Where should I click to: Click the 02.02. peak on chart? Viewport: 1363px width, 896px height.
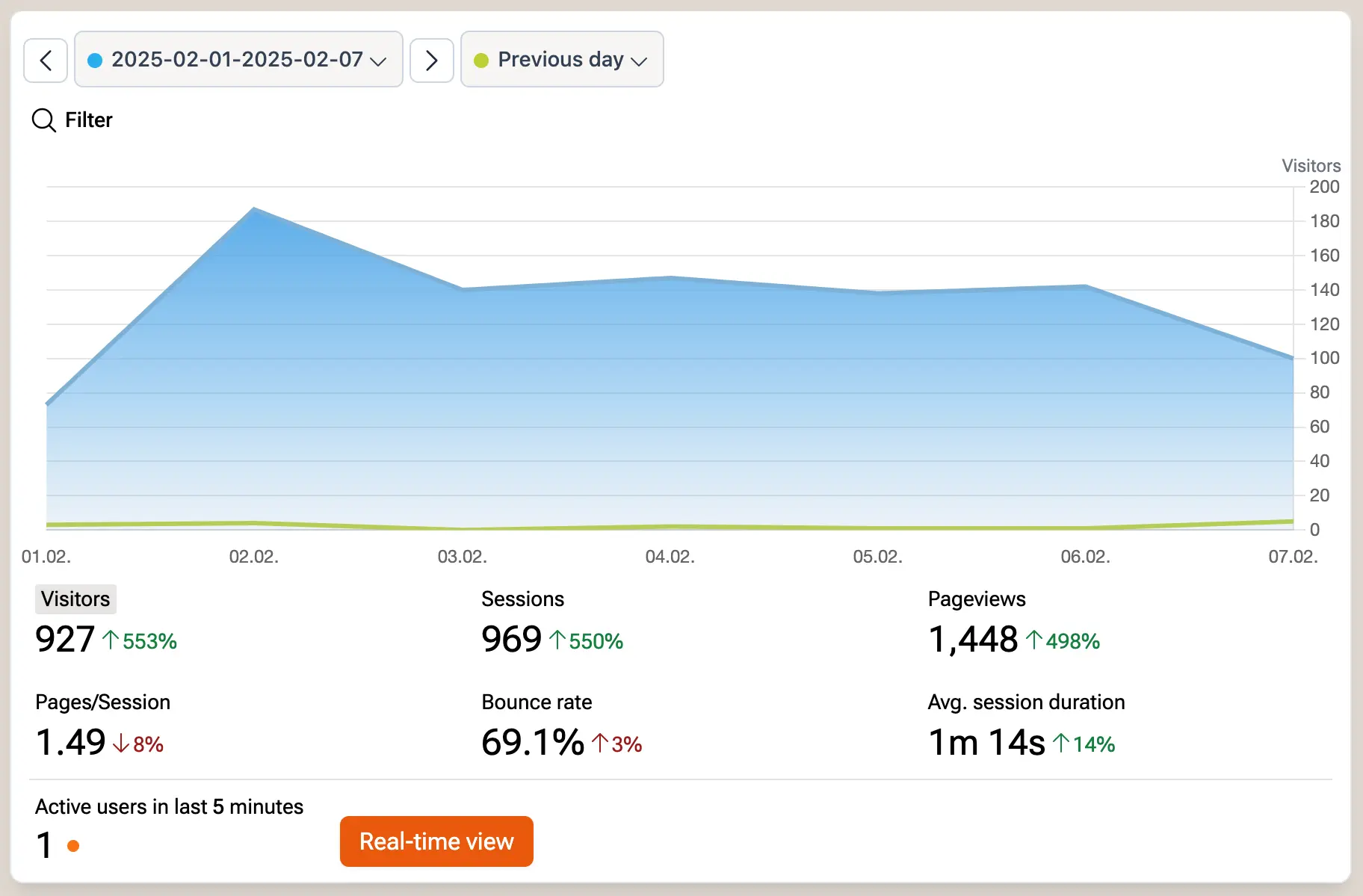tap(254, 209)
